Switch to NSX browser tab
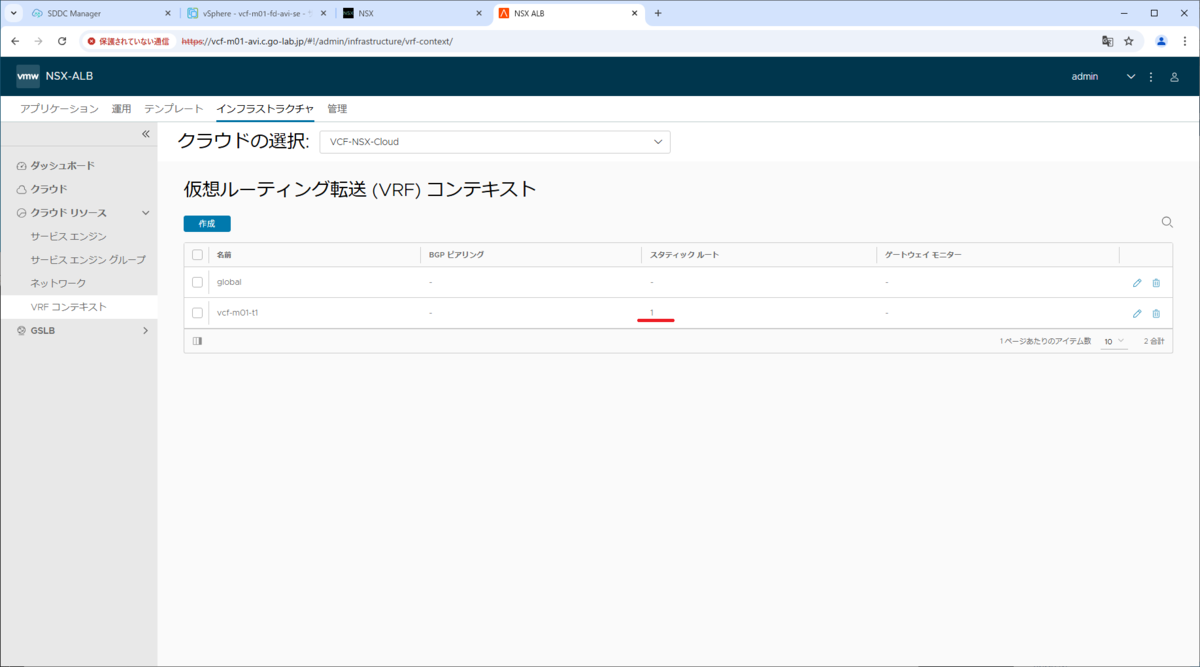This screenshot has height=667, width=1200. [410, 13]
